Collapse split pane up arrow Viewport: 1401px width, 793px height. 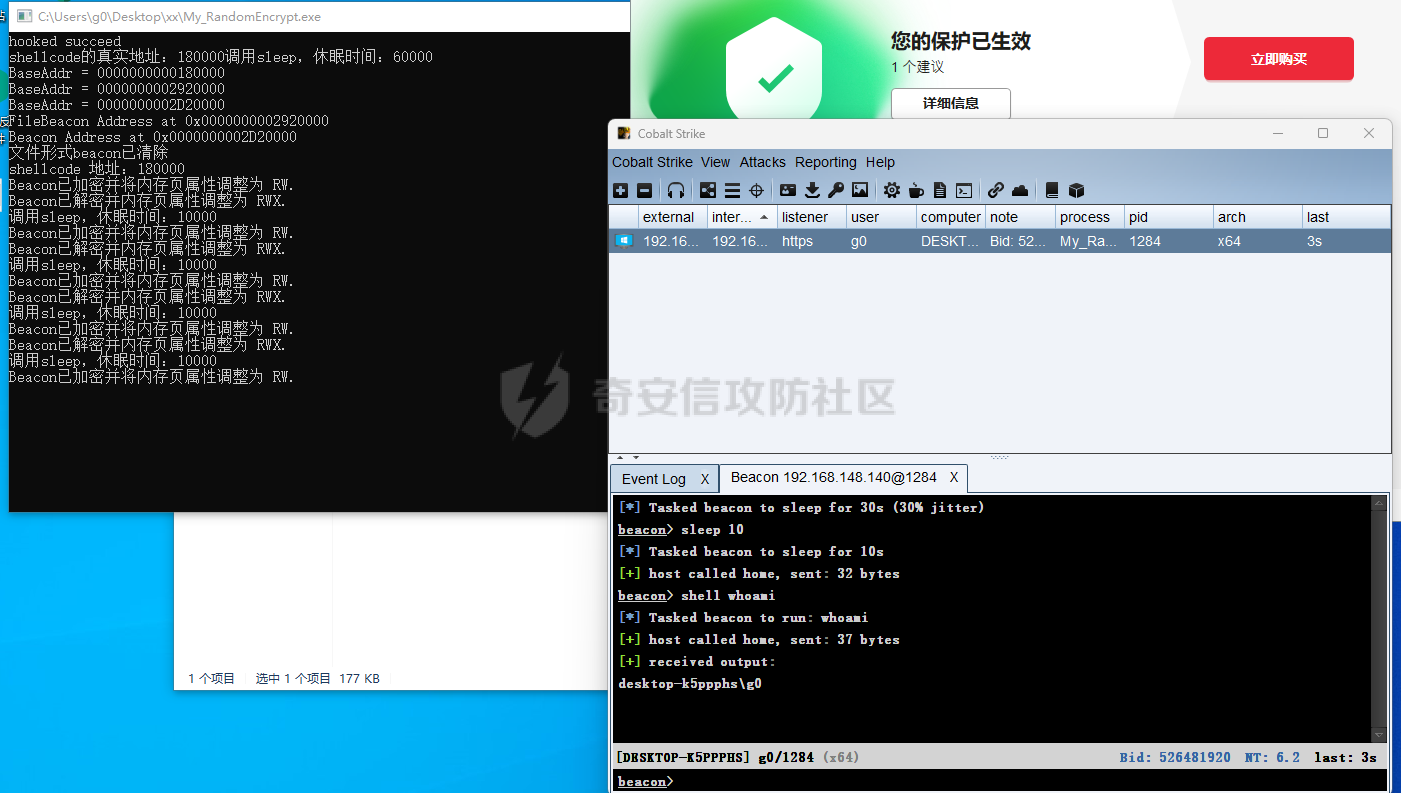coord(619,458)
